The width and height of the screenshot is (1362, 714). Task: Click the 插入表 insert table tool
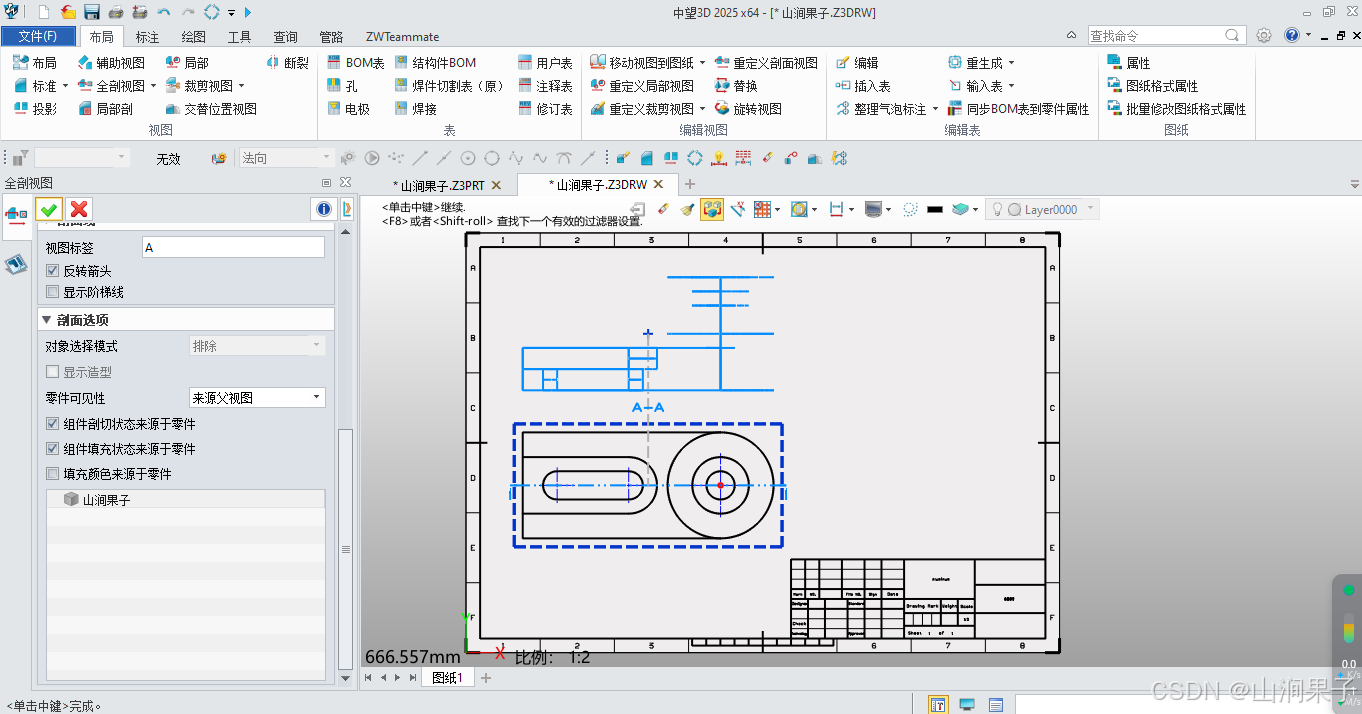pos(863,86)
